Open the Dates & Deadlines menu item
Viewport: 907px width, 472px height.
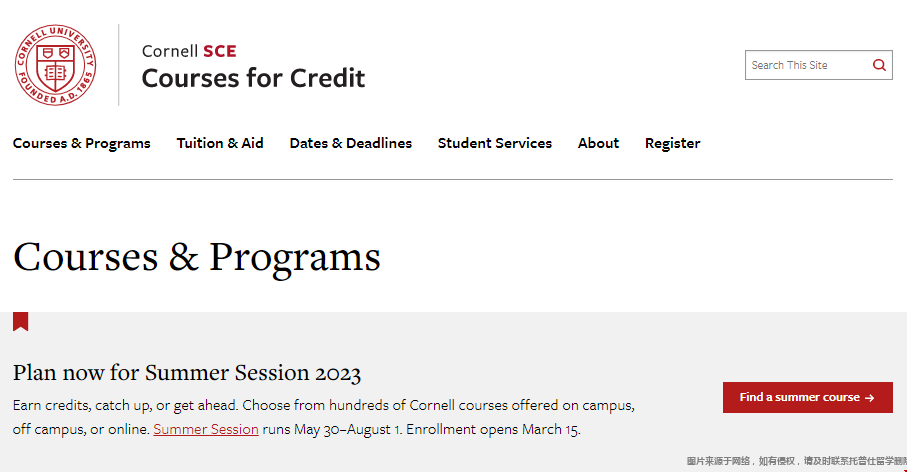tap(350, 143)
